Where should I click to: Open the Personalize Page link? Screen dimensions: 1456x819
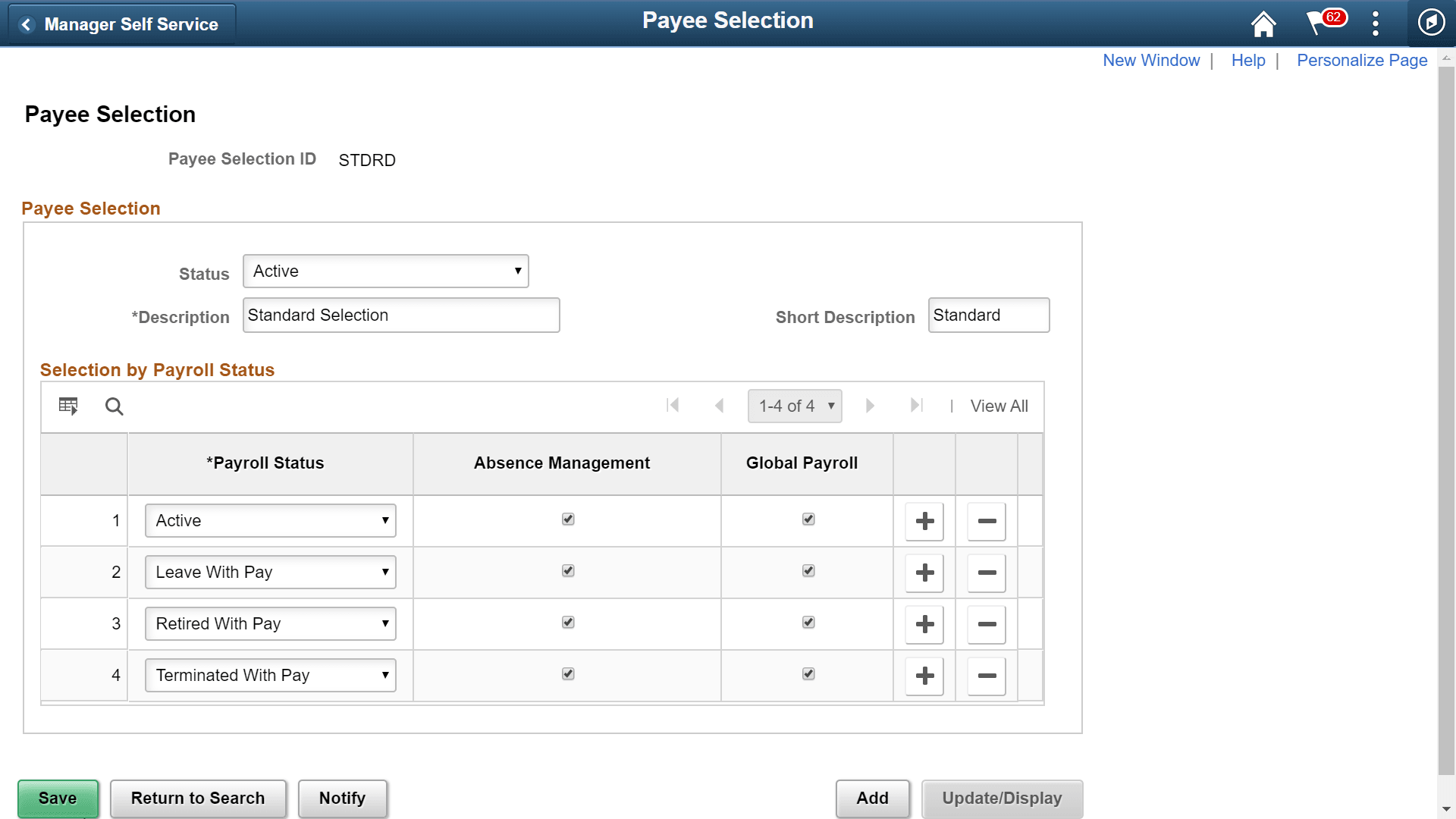pos(1362,60)
